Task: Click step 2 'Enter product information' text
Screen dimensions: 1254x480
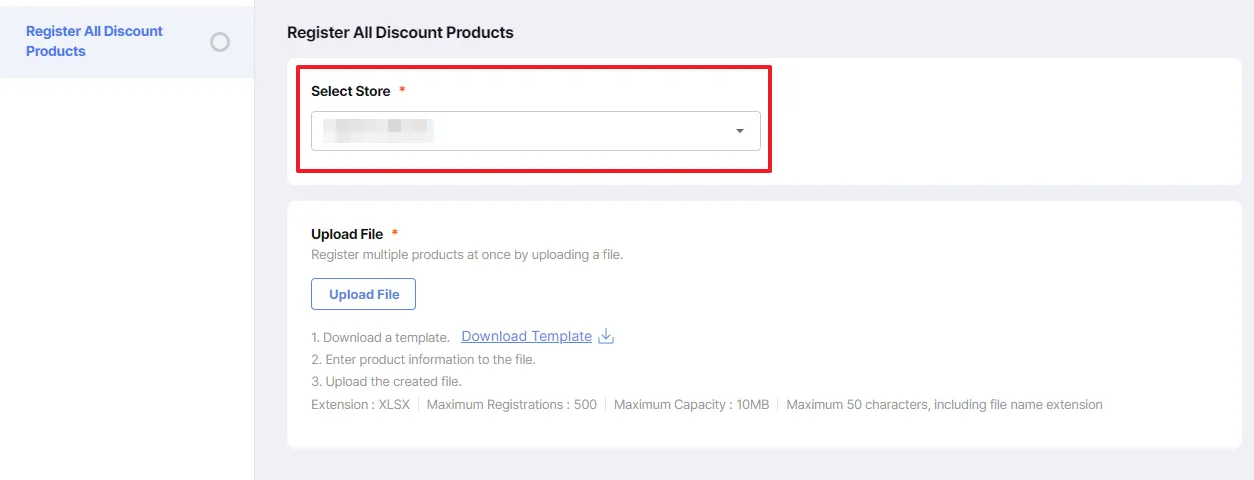Action: point(423,360)
